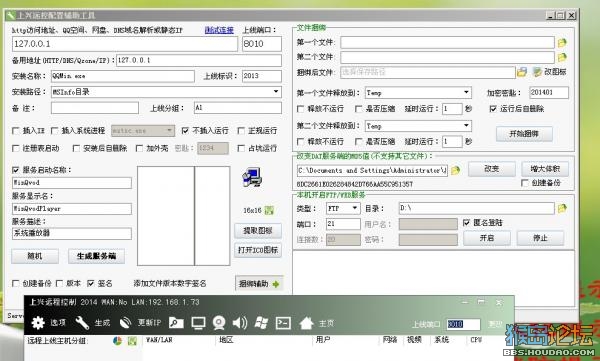Expand 第一个文件释放到 Temp dropdown
600x361 pixels.
tap(466, 92)
